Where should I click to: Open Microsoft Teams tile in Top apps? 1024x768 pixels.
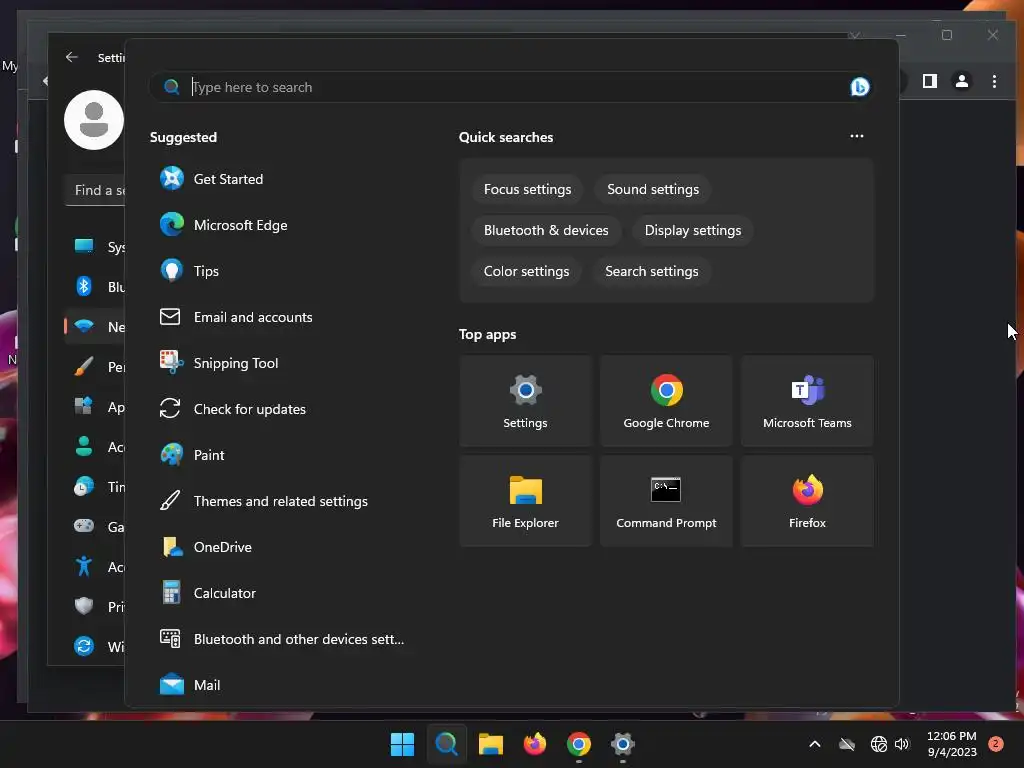807,401
